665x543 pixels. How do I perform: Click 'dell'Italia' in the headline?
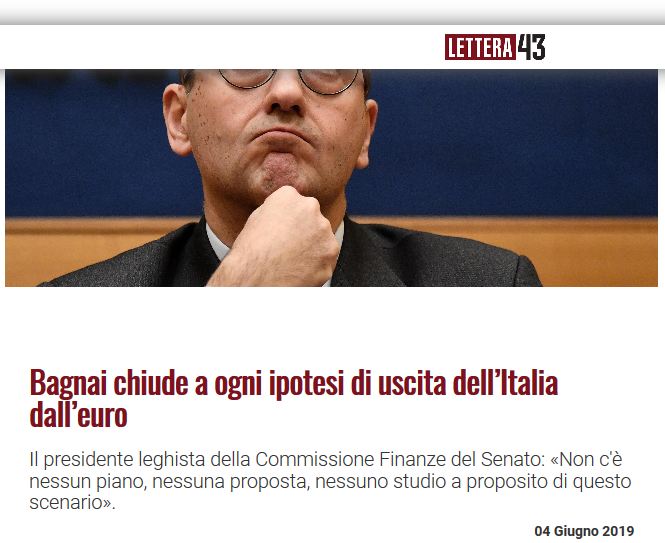[x=505, y=383]
